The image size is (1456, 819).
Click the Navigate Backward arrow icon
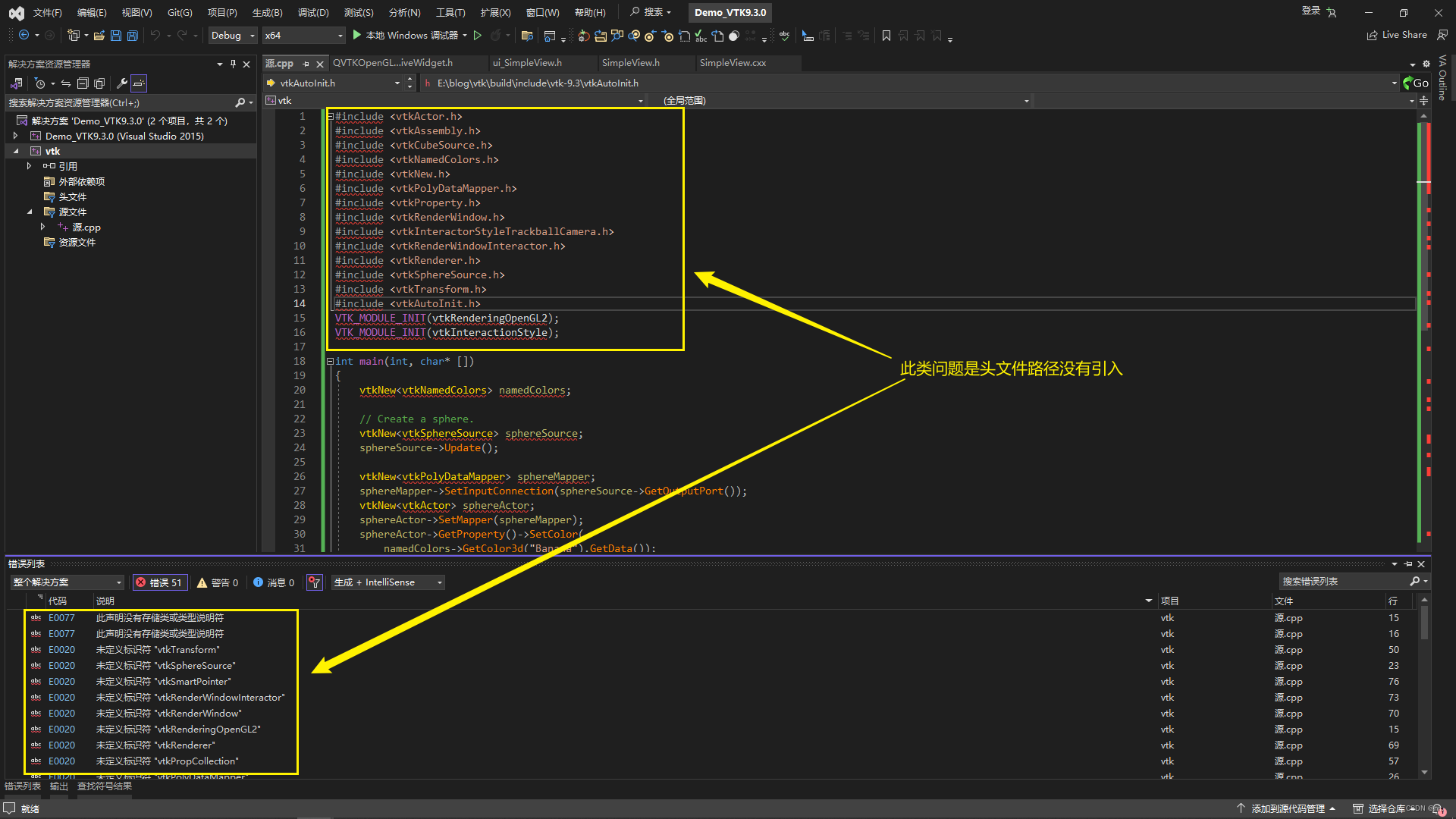(23, 36)
